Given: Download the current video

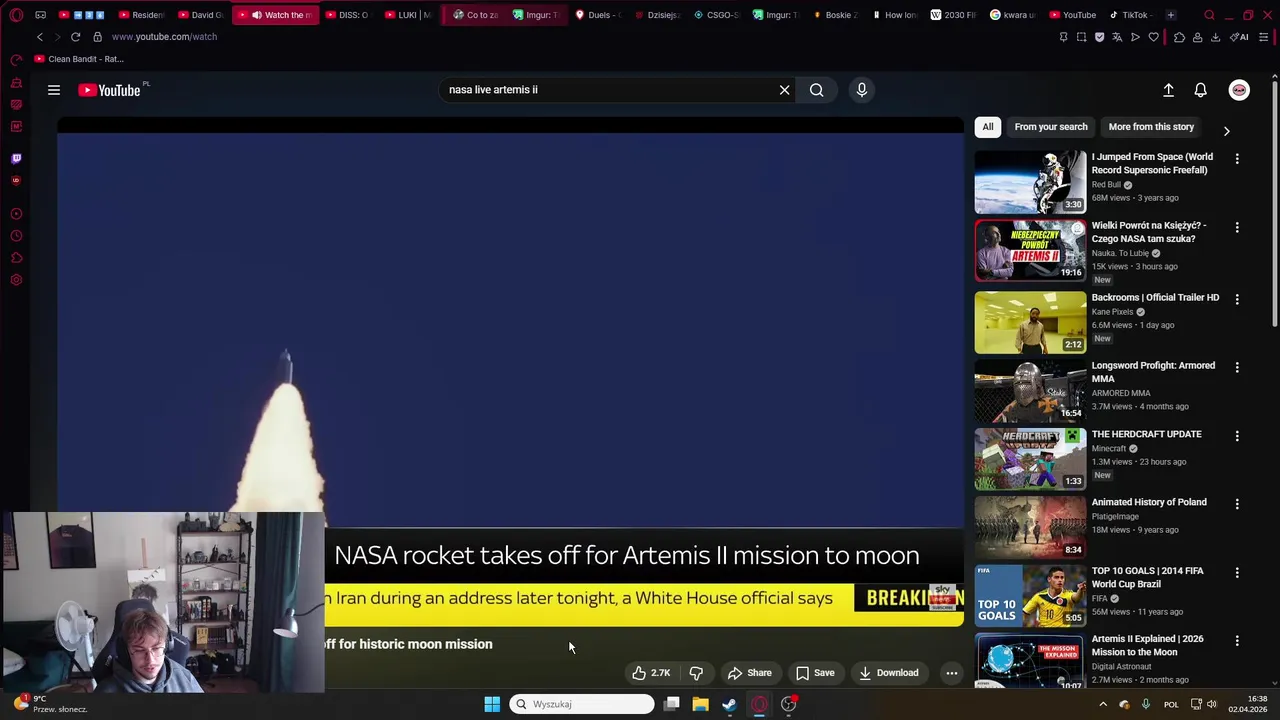Looking at the screenshot, I should (x=888, y=673).
